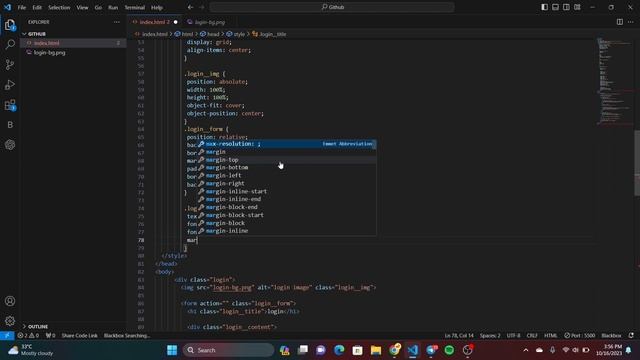Click the head breadcrumb segment

click(210, 34)
